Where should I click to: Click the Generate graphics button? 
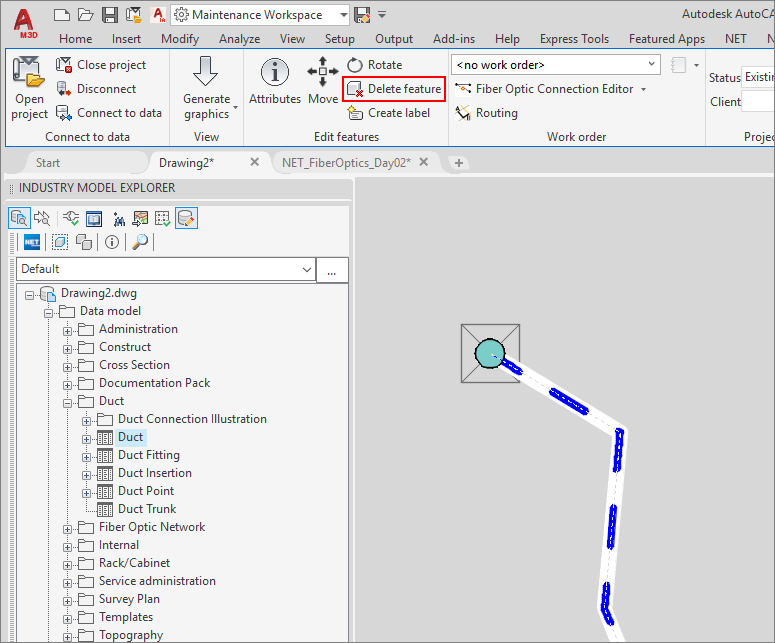click(206, 88)
